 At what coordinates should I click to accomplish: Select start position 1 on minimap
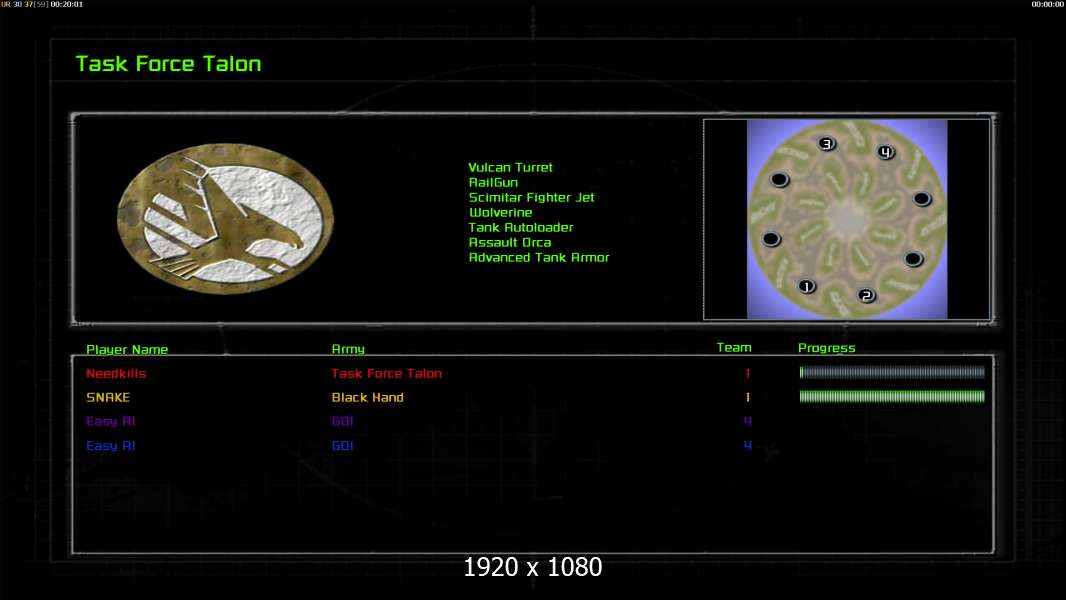coord(806,286)
